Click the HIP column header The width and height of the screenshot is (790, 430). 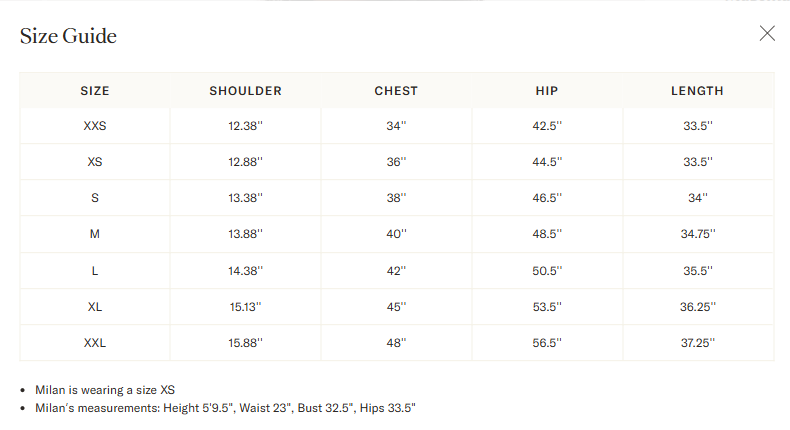coord(547,91)
